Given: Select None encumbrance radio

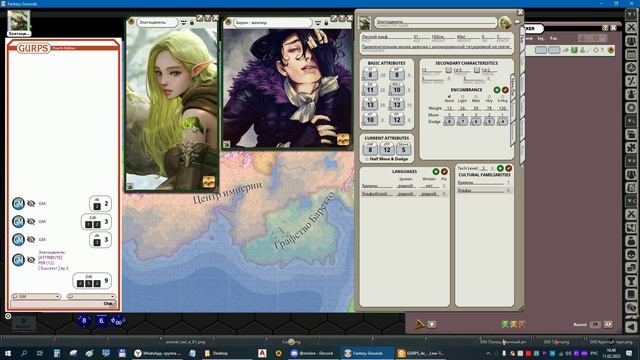Looking at the screenshot, I should pos(449,97).
